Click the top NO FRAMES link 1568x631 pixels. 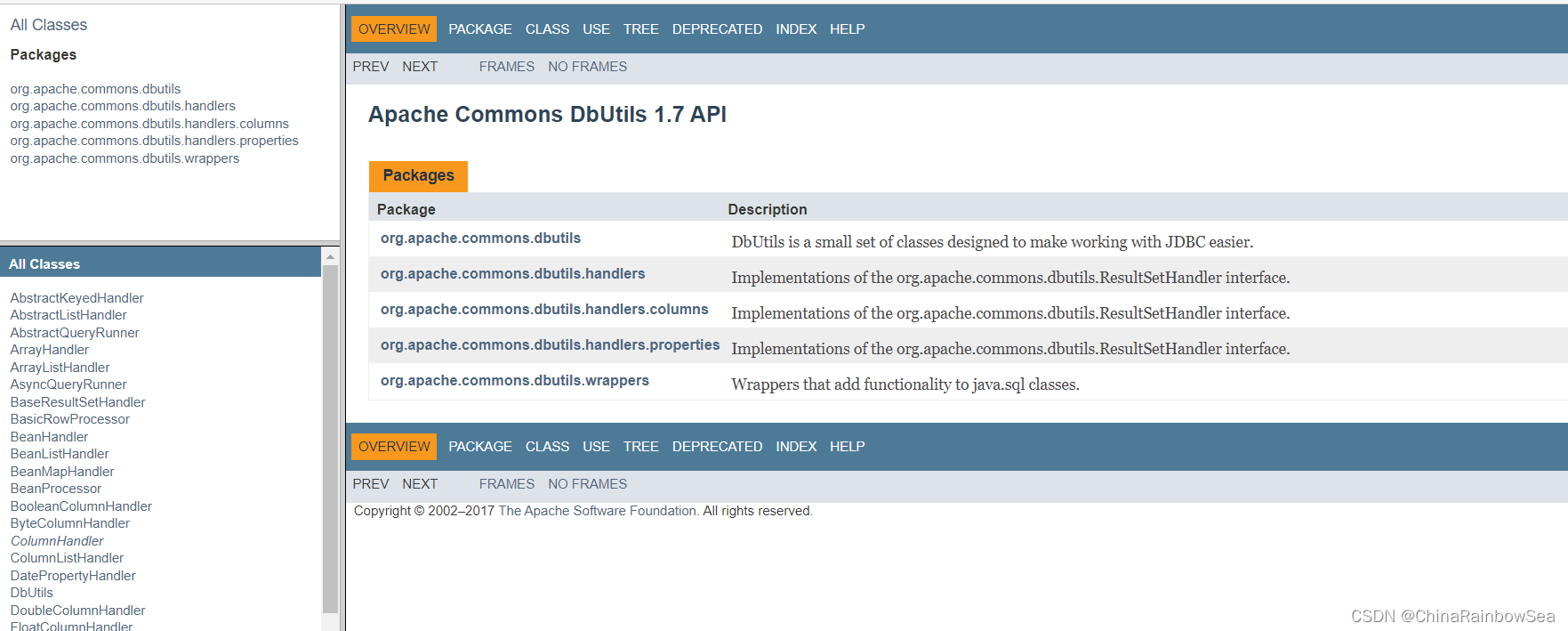(587, 67)
